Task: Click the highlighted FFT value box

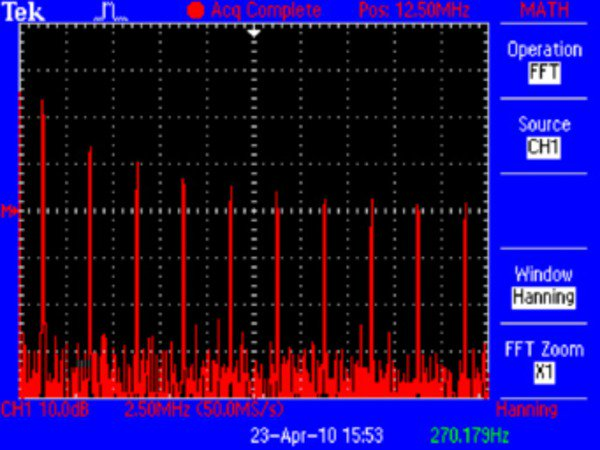Action: 544,73
